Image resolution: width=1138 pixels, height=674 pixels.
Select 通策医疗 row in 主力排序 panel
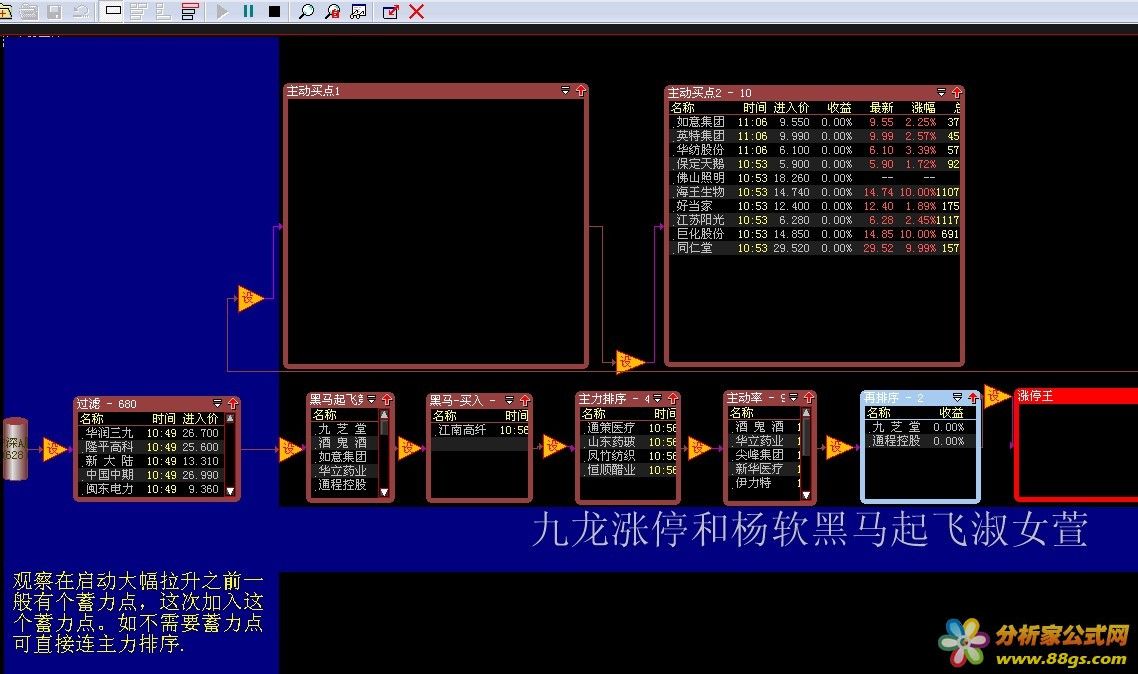coord(629,428)
